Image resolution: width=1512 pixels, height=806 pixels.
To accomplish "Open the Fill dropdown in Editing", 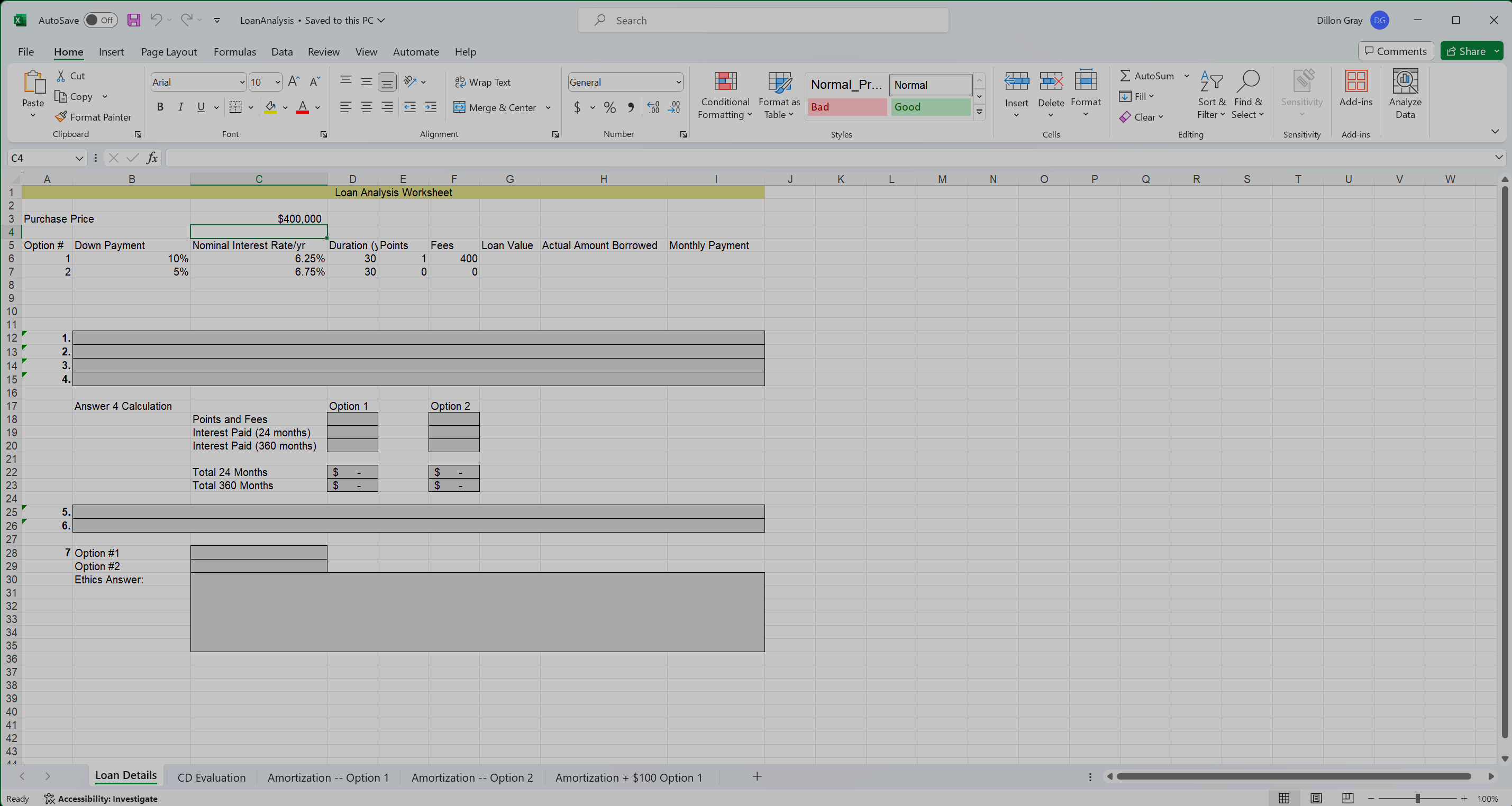I will 1136,96.
